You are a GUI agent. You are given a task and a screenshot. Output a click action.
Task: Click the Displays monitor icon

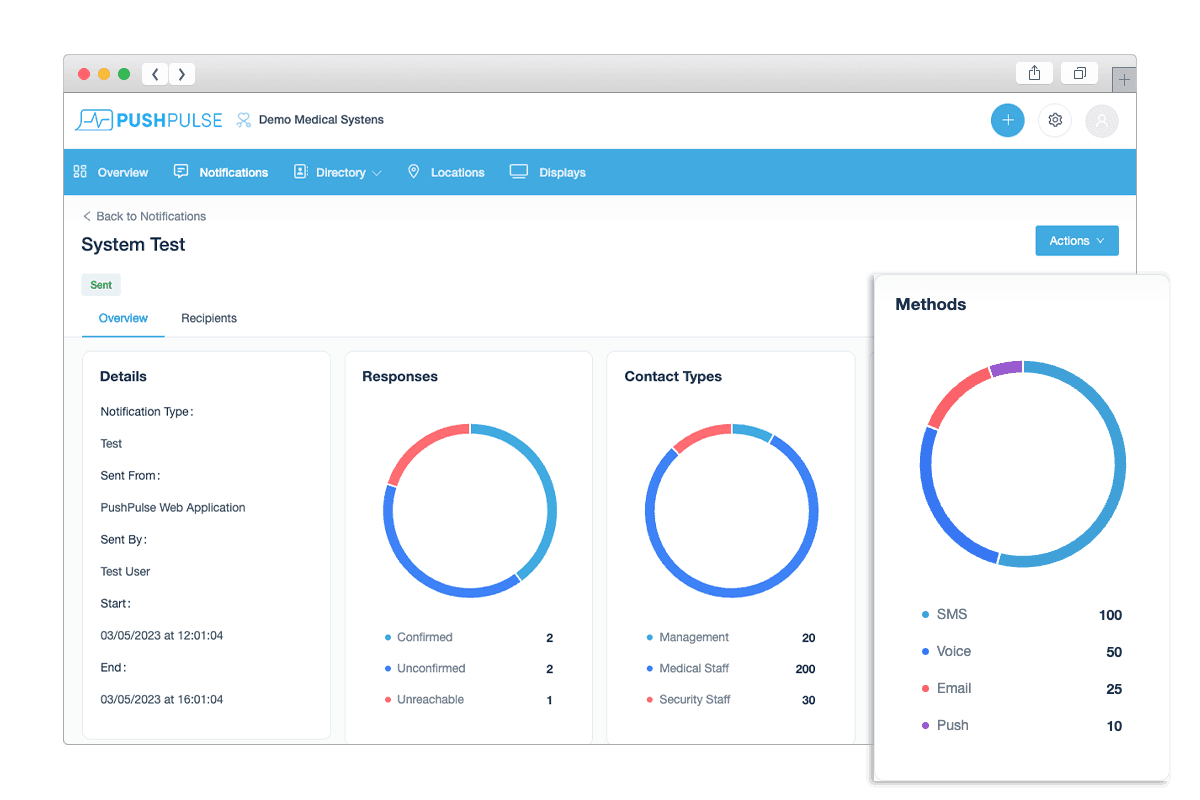click(x=519, y=172)
